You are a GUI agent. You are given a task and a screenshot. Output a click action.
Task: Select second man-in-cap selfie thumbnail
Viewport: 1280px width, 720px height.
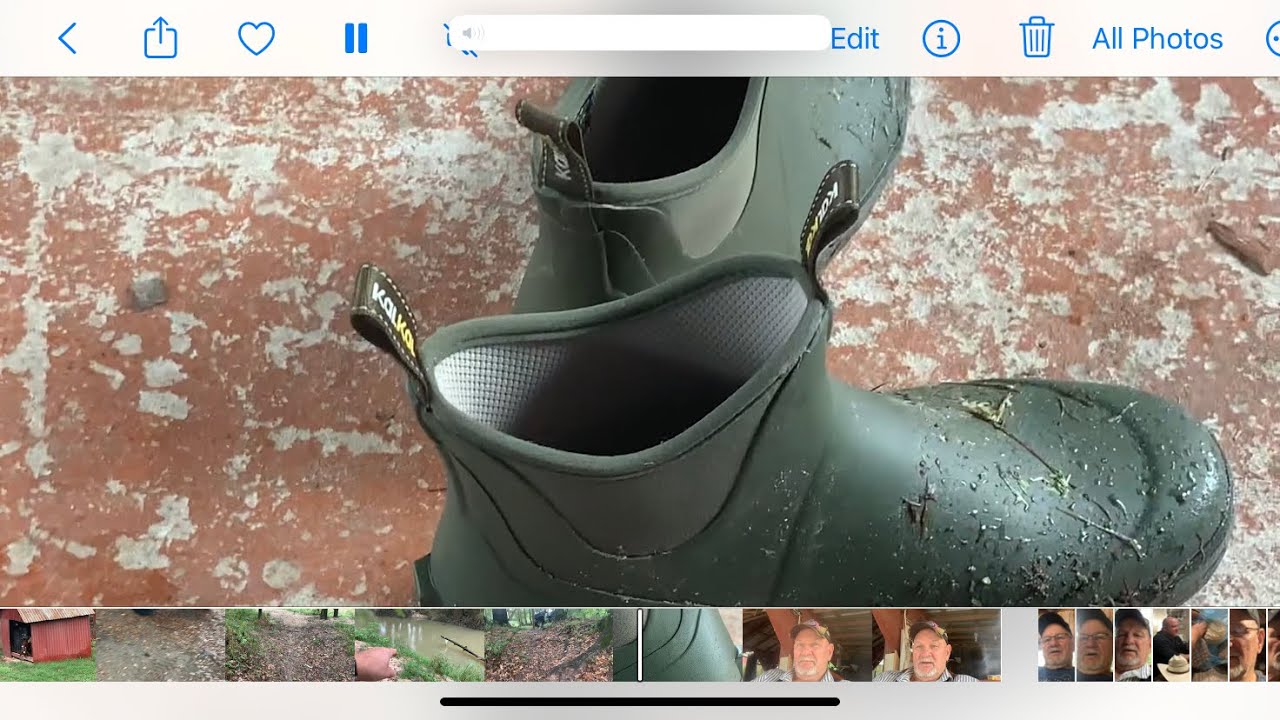[x=936, y=645]
